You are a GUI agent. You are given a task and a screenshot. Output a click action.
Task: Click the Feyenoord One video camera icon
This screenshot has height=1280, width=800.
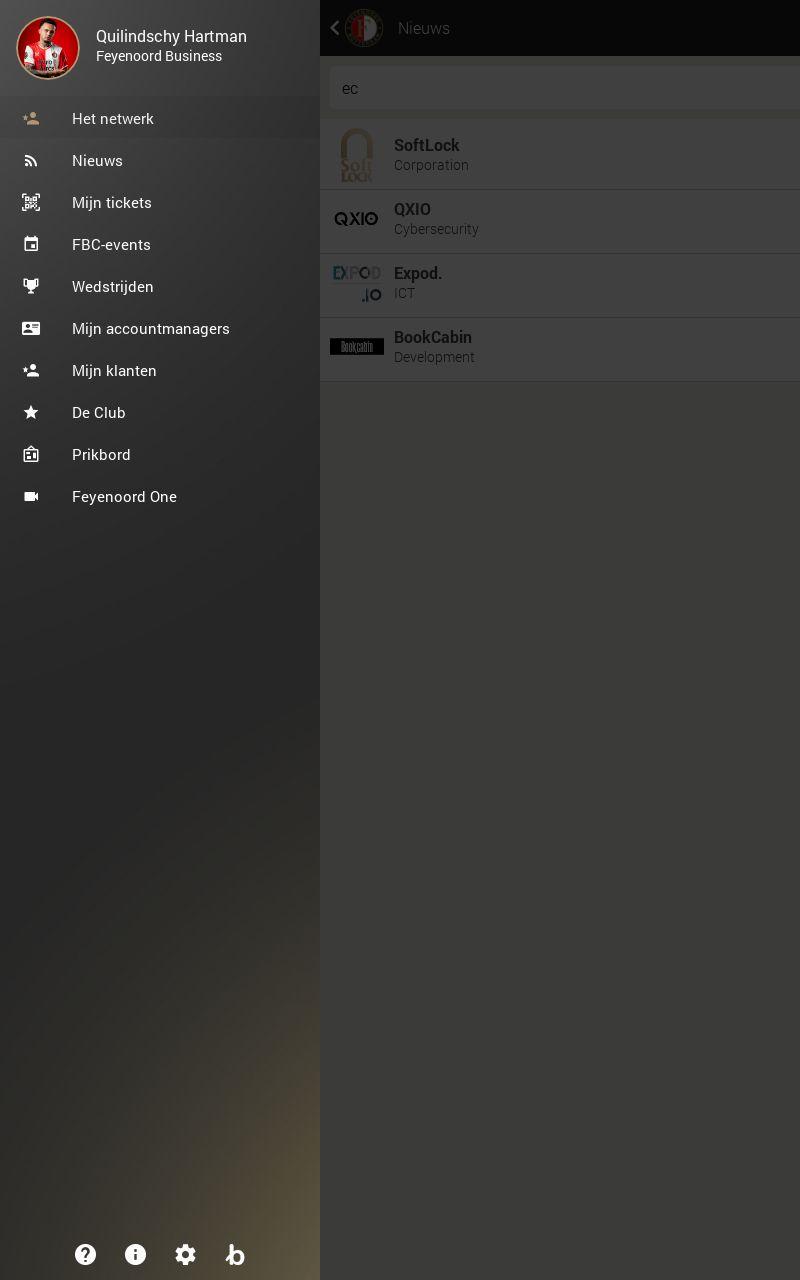click(x=31, y=497)
